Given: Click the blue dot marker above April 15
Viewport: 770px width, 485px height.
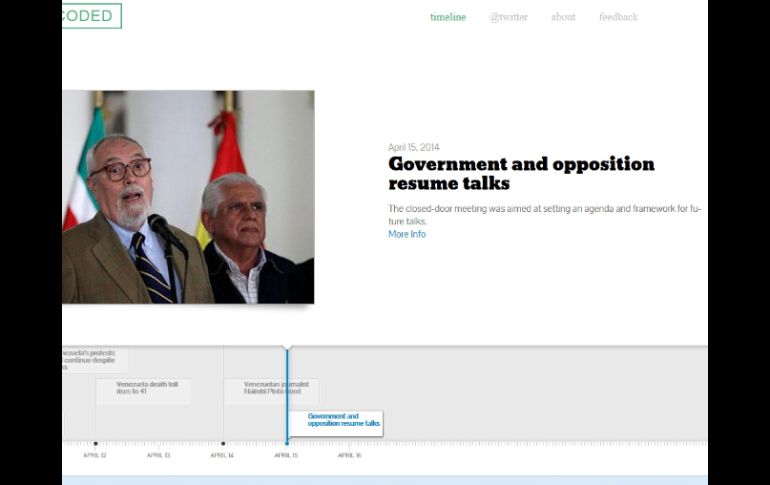Looking at the screenshot, I should click(x=287, y=443).
